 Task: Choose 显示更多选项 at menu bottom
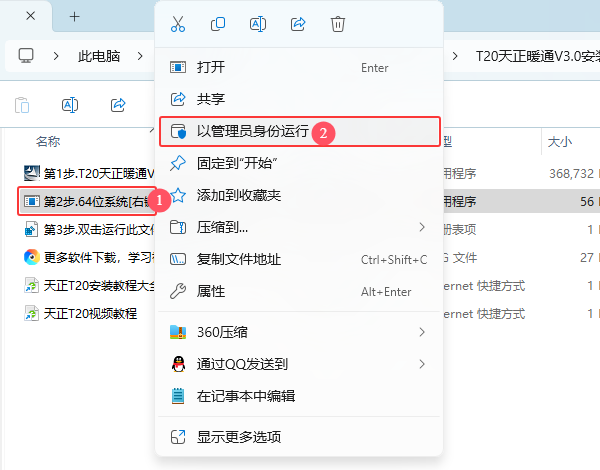(299, 437)
